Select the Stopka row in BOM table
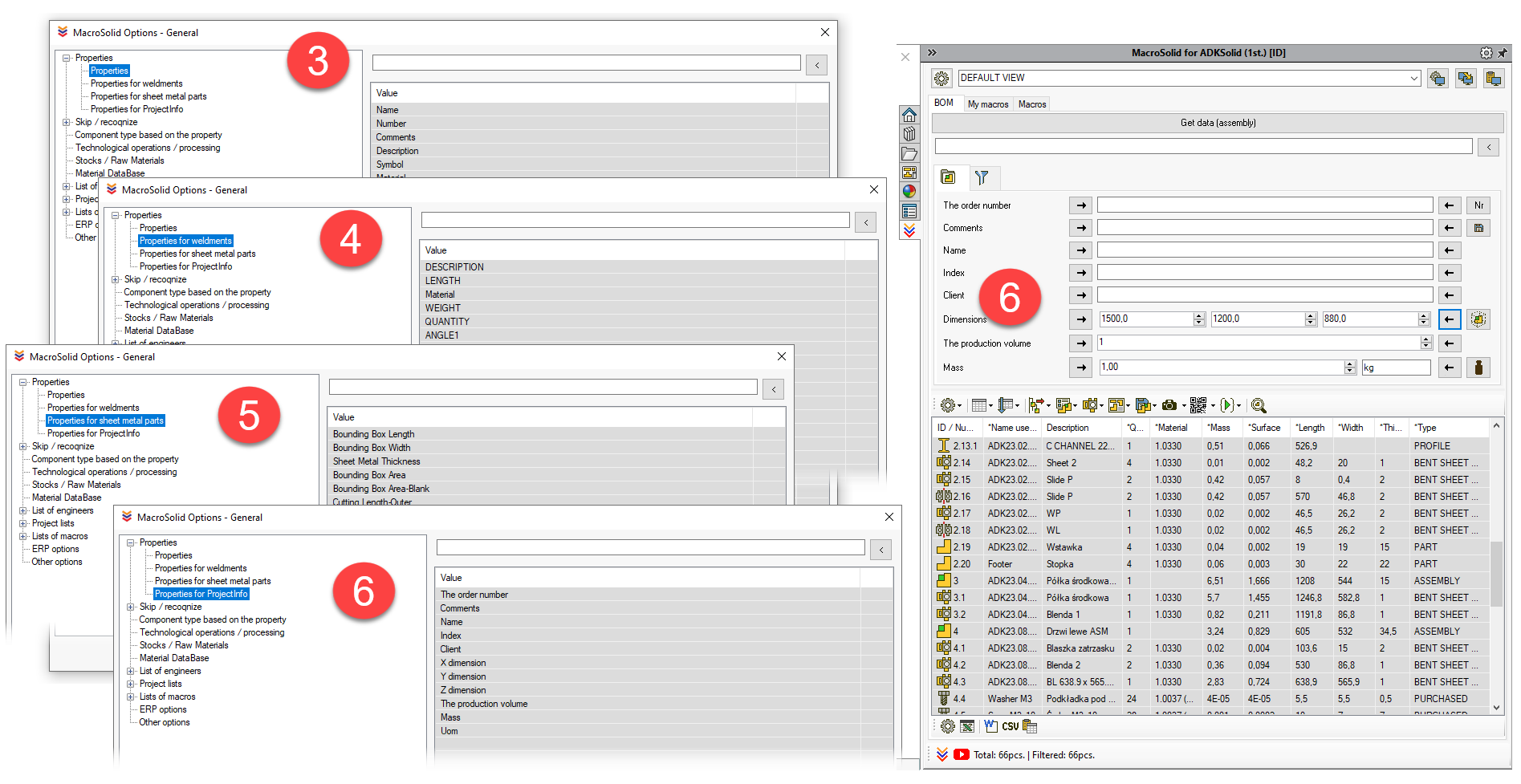The width and height of the screenshot is (1521, 784). click(x=1212, y=564)
